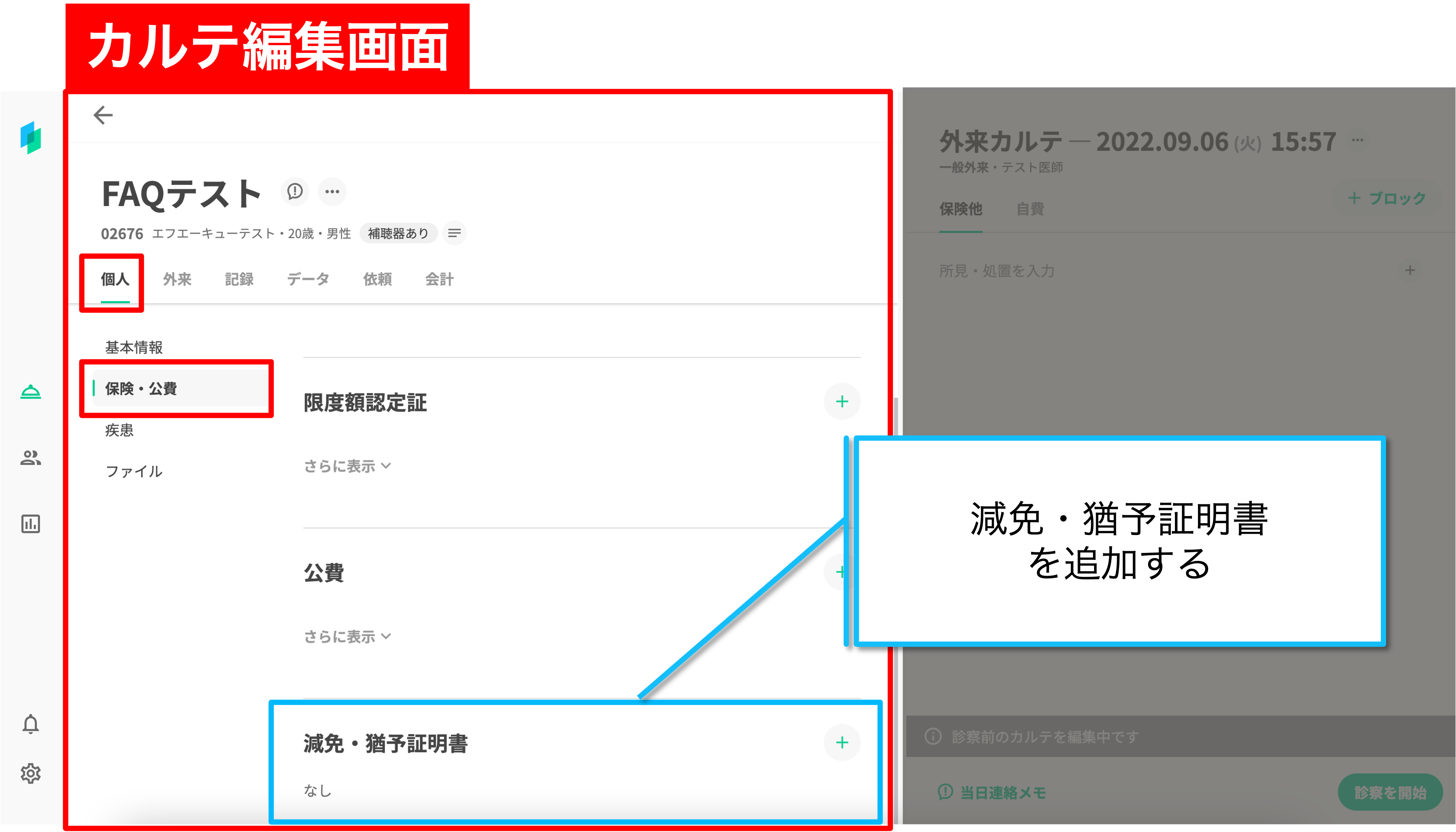Click the 当日連絡メモ link
Viewport: 1456px width, 832px height.
point(993,793)
